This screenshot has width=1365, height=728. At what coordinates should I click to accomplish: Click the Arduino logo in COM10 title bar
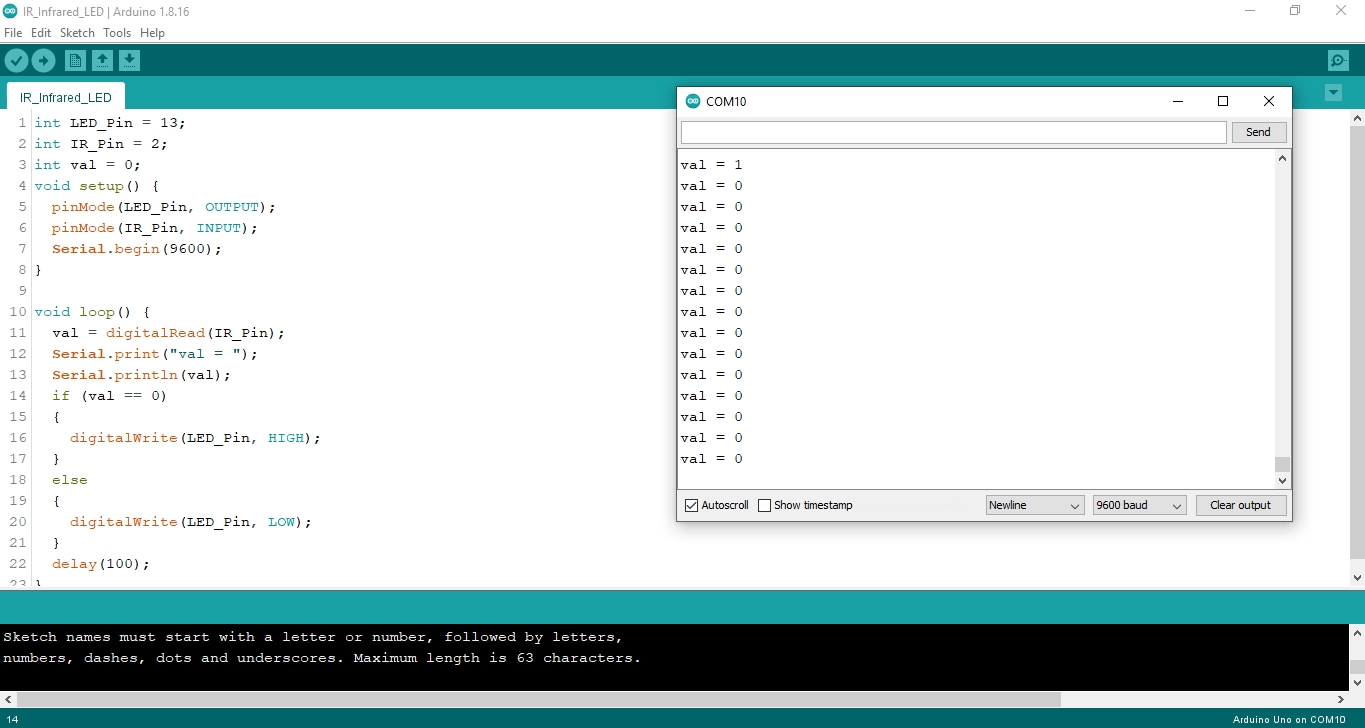point(693,101)
